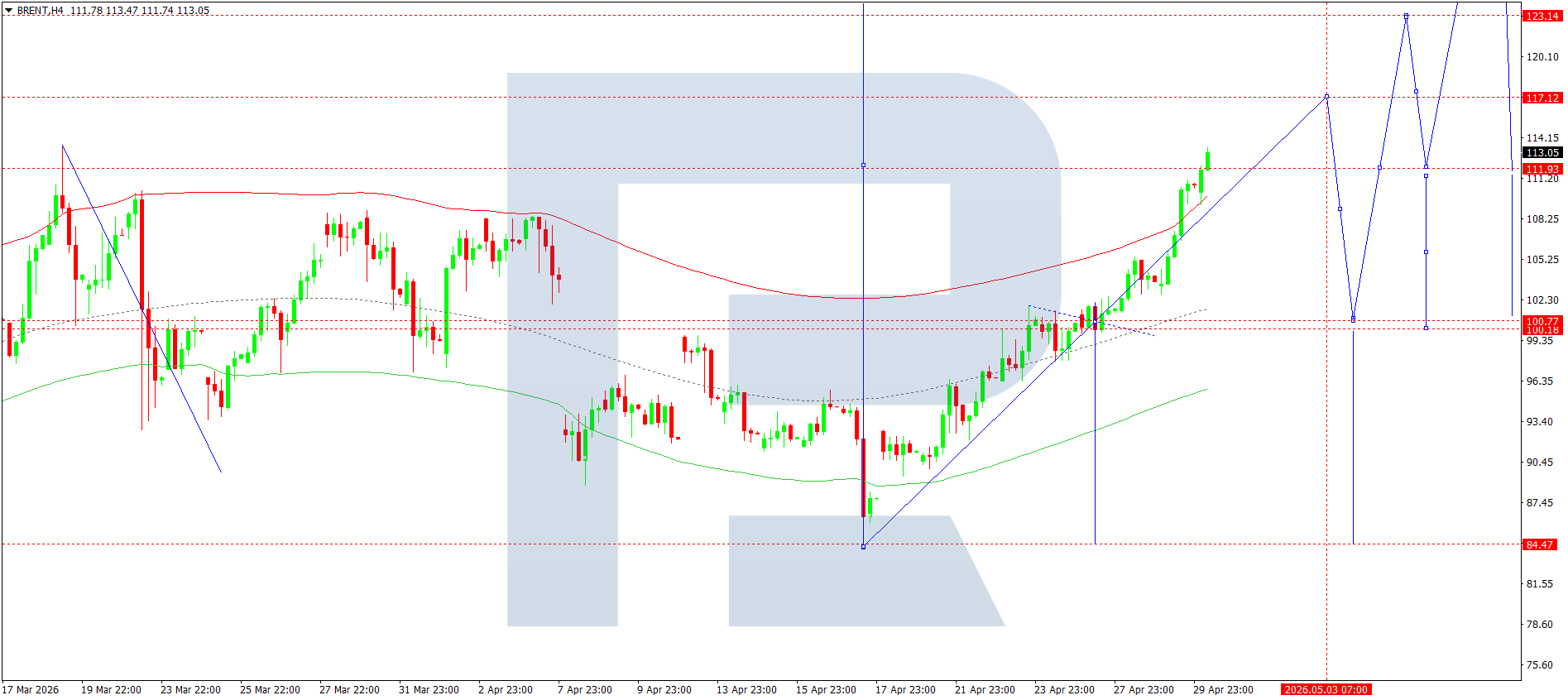The image size is (1568, 700).
Task: Click the latest green candle near 113.05
Action: [x=1207, y=161]
